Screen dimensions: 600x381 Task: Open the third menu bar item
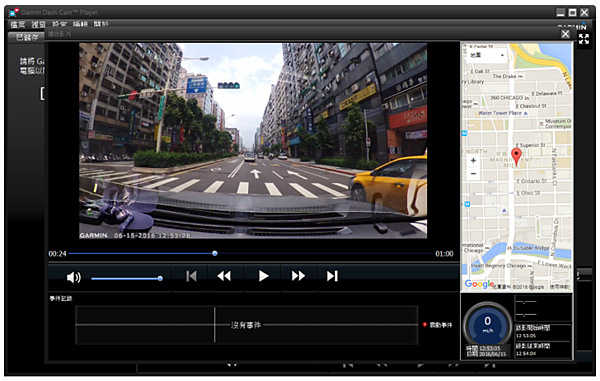[59, 24]
